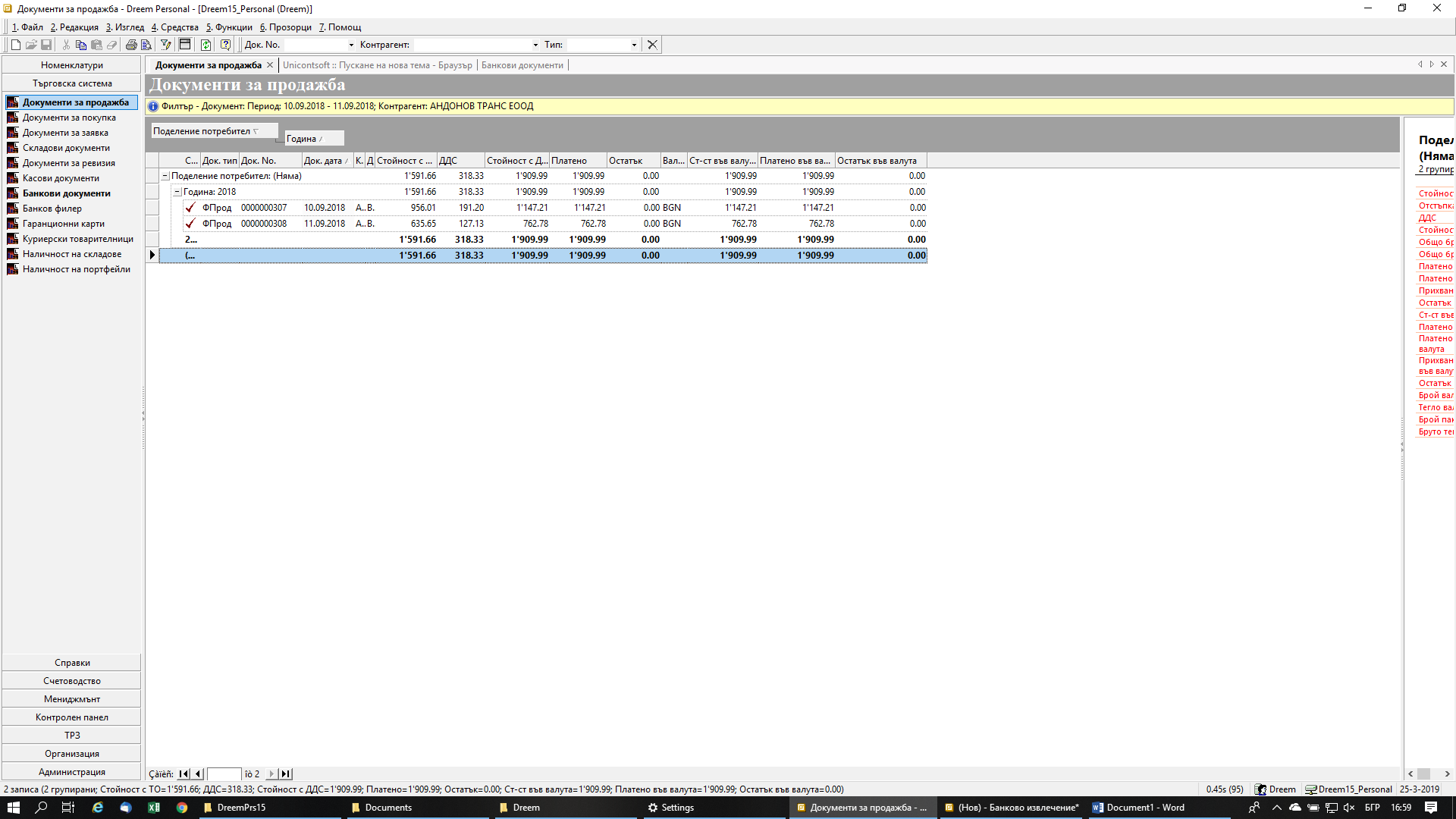Open Гаранционни карти in the sidebar
The image size is (1456, 819).
point(64,224)
